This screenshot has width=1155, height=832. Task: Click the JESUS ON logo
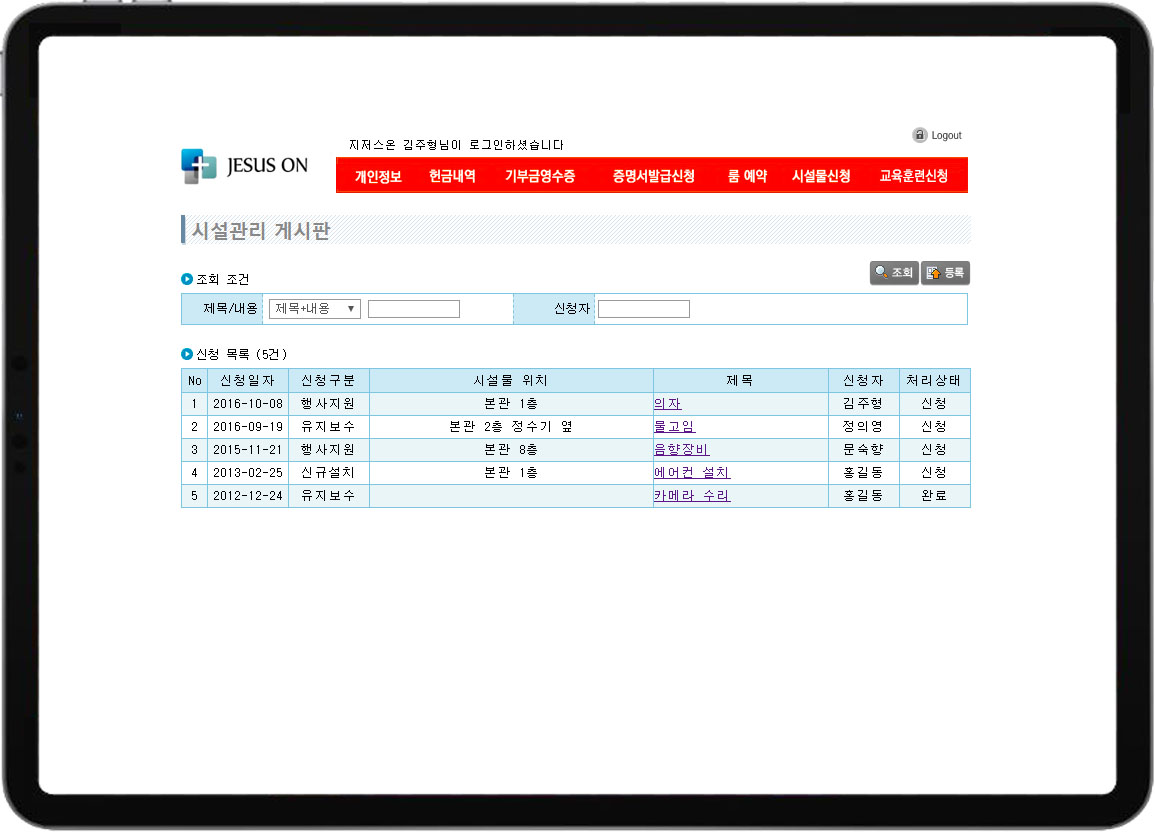(x=245, y=166)
